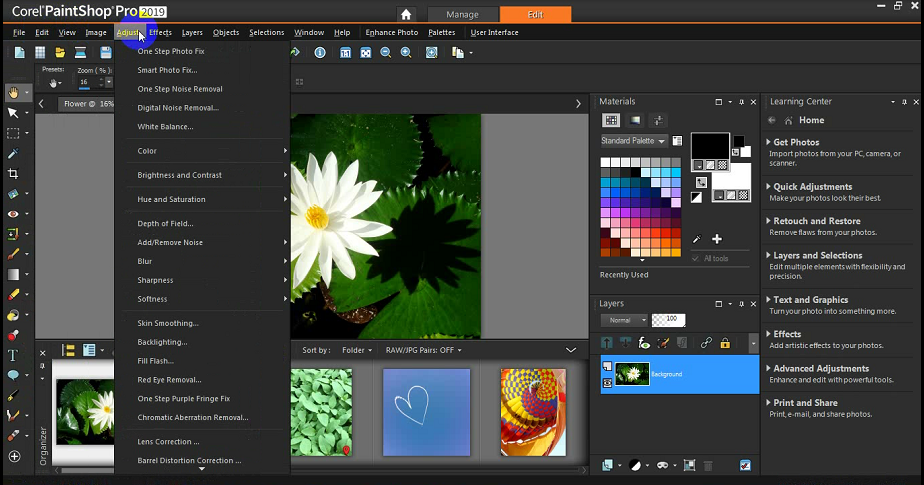Click the Learning Center Home icon

[x=788, y=120]
